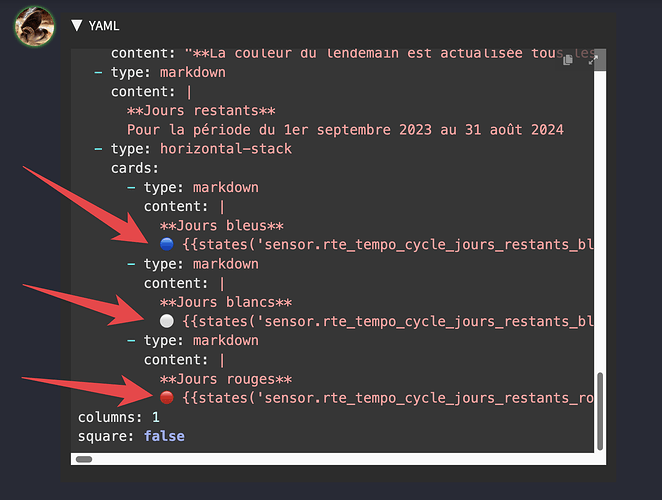662x500 pixels.
Task: Click the "false" value after square
Action: tap(164, 436)
